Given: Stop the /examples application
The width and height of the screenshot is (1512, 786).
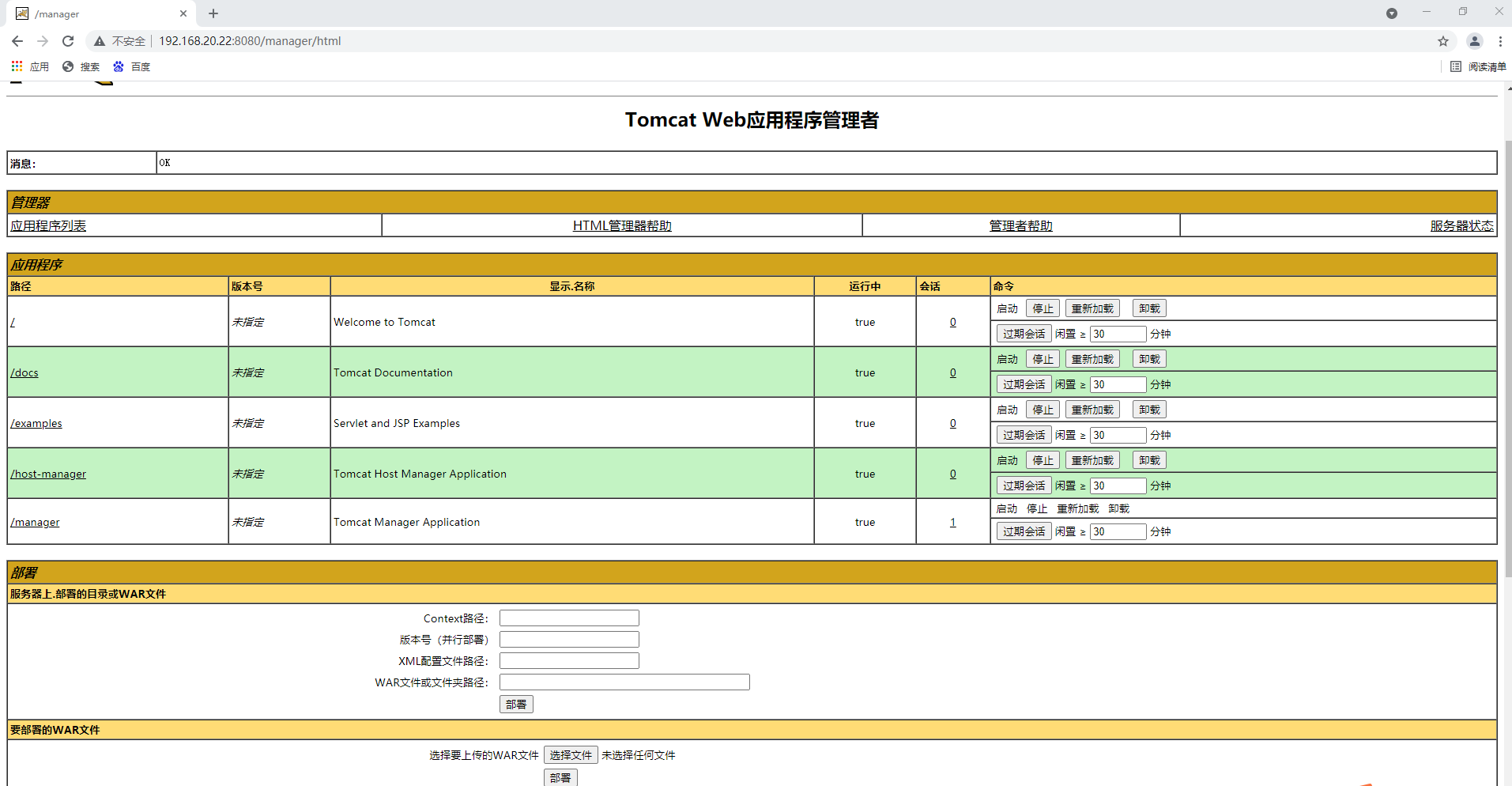Looking at the screenshot, I should click(x=1043, y=410).
